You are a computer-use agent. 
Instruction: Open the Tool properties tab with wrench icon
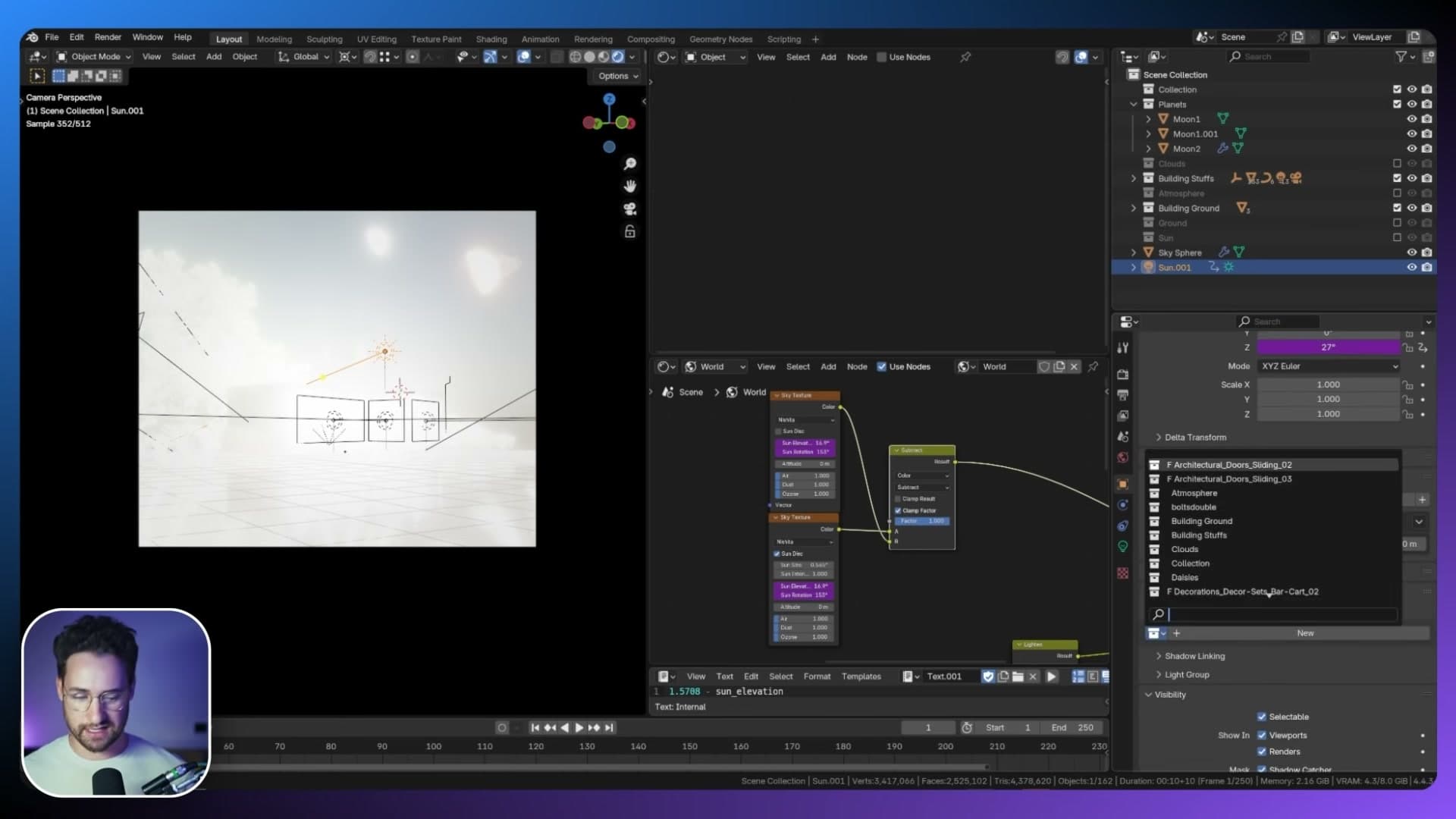[1123, 348]
